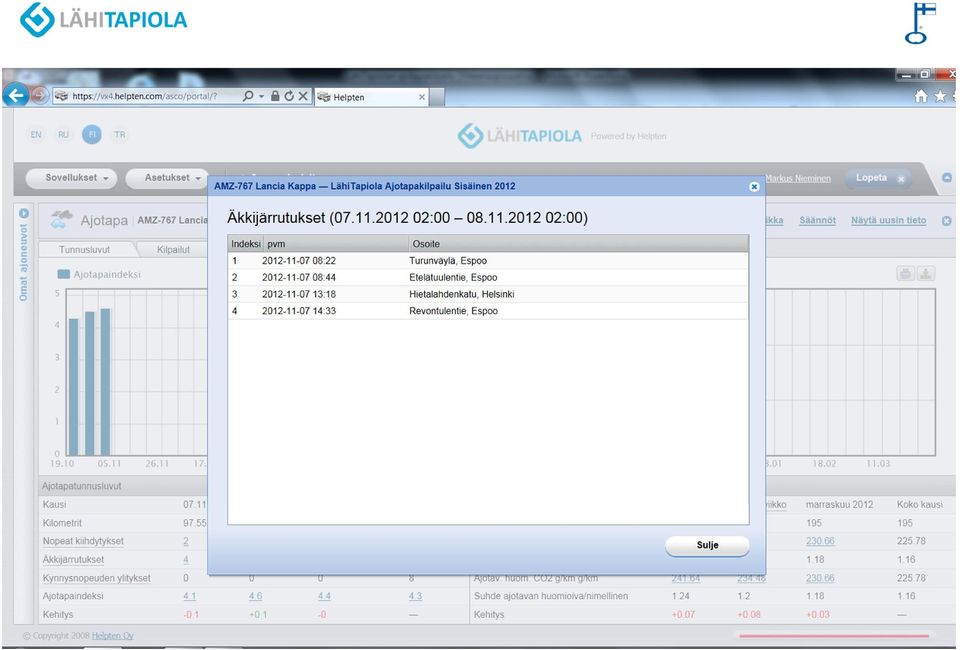Click the Kynnysnopeuden ylitykset label
Viewport: 960px width, 650px height.
(97, 578)
